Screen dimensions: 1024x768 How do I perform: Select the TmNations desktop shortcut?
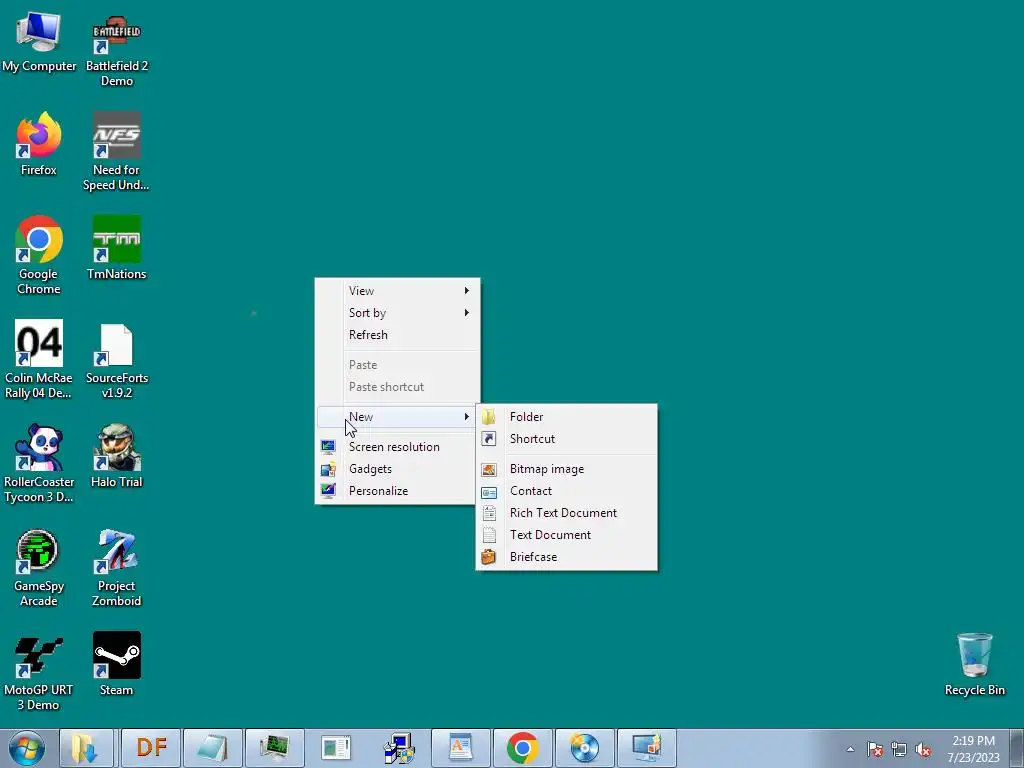coord(116,248)
